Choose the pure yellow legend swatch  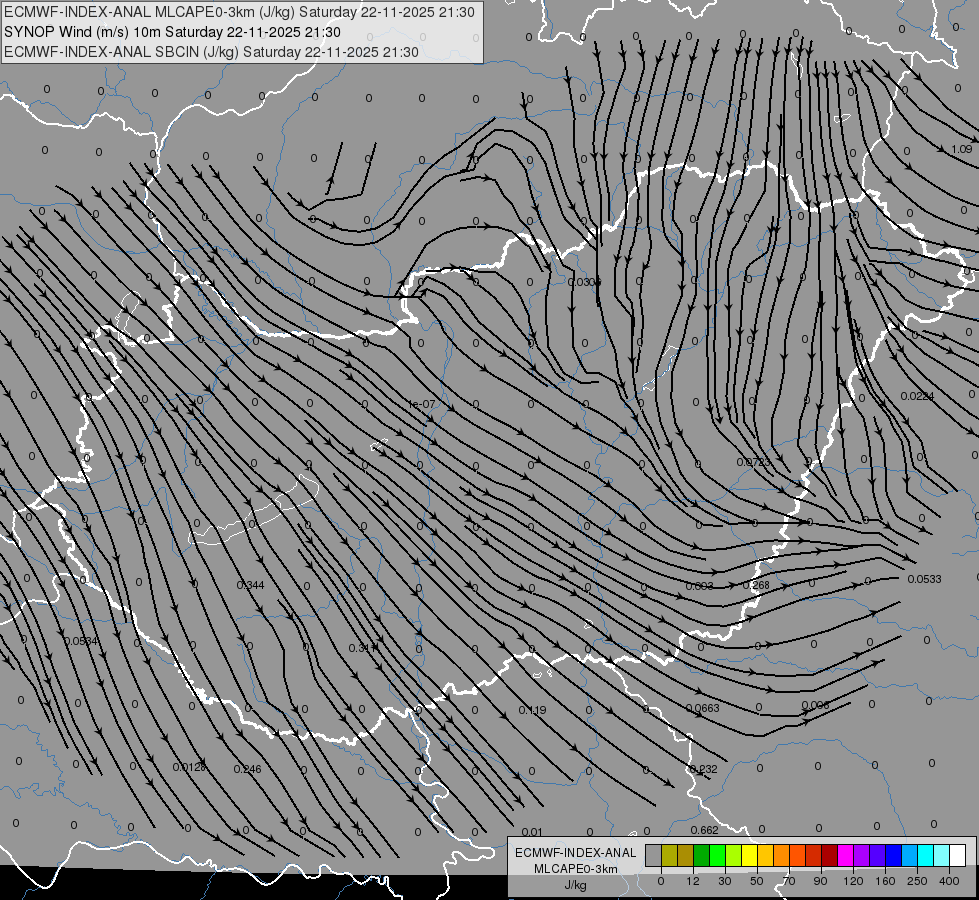pos(749,856)
